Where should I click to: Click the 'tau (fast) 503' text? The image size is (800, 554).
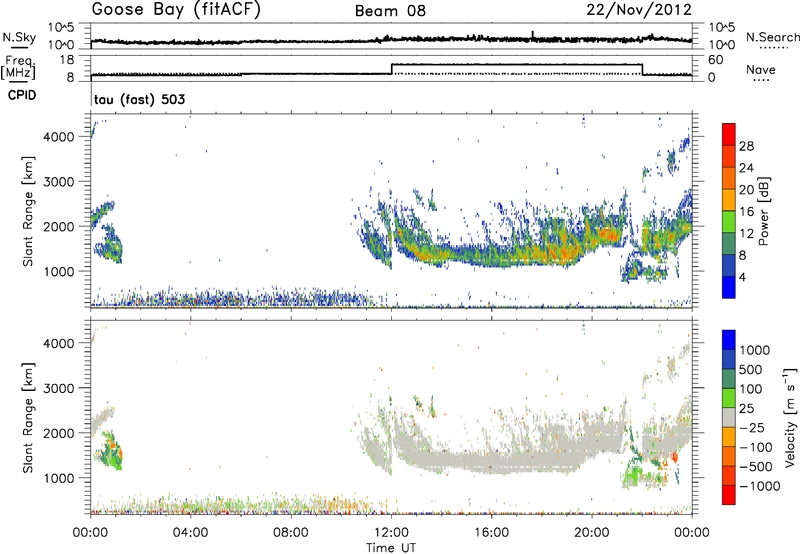click(x=139, y=99)
